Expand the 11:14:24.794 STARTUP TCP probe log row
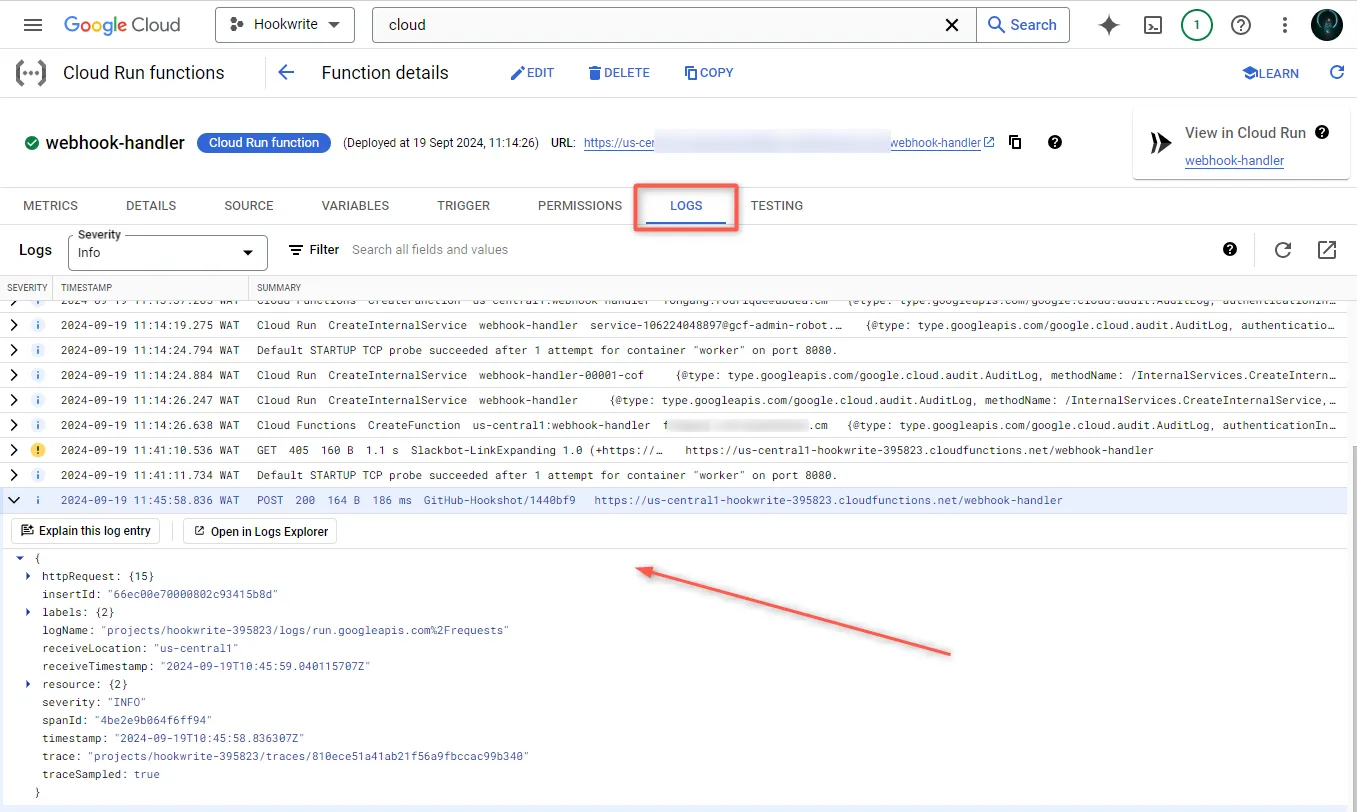This screenshot has width=1357, height=812. [14, 350]
